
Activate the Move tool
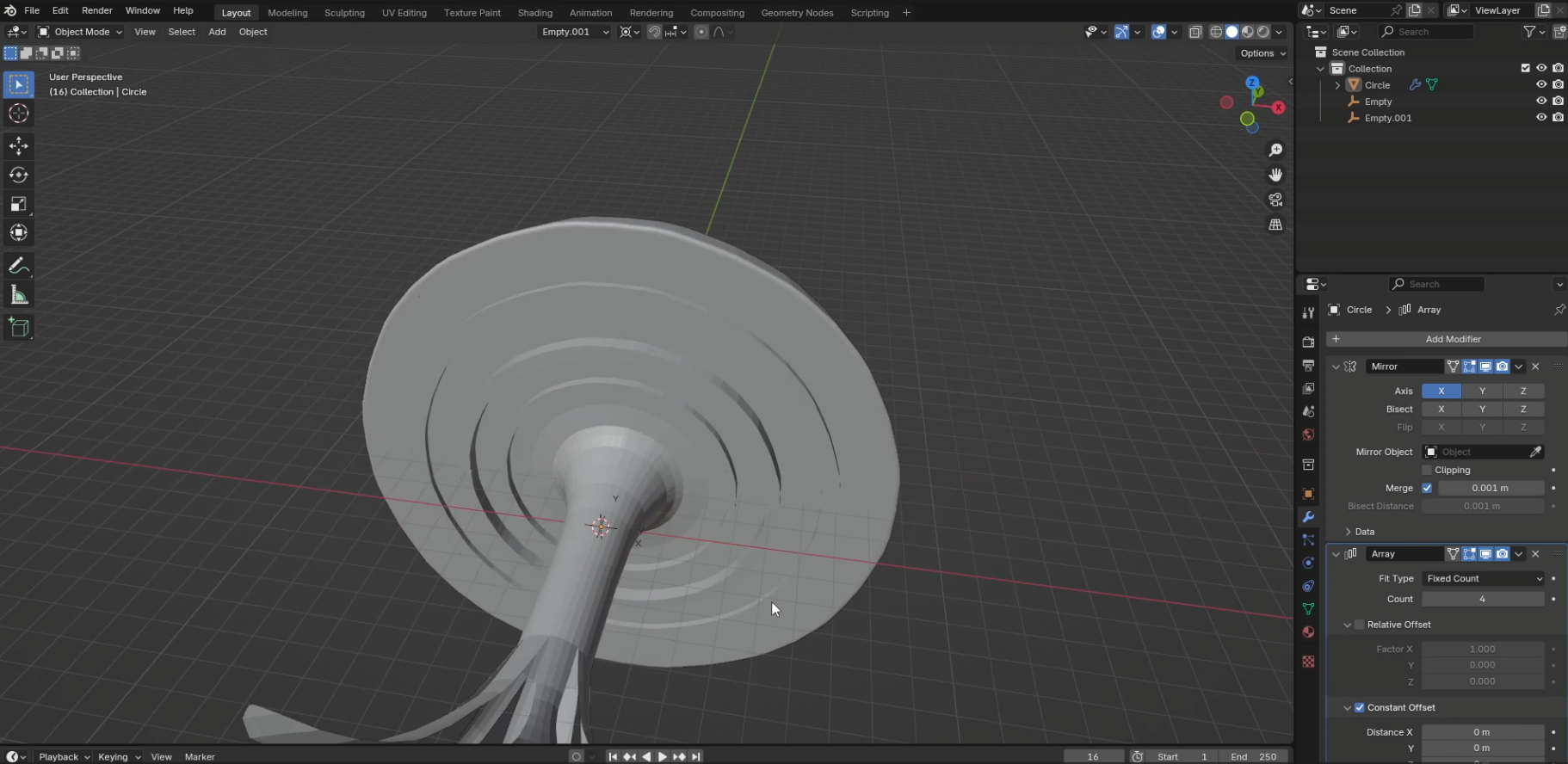(x=19, y=146)
